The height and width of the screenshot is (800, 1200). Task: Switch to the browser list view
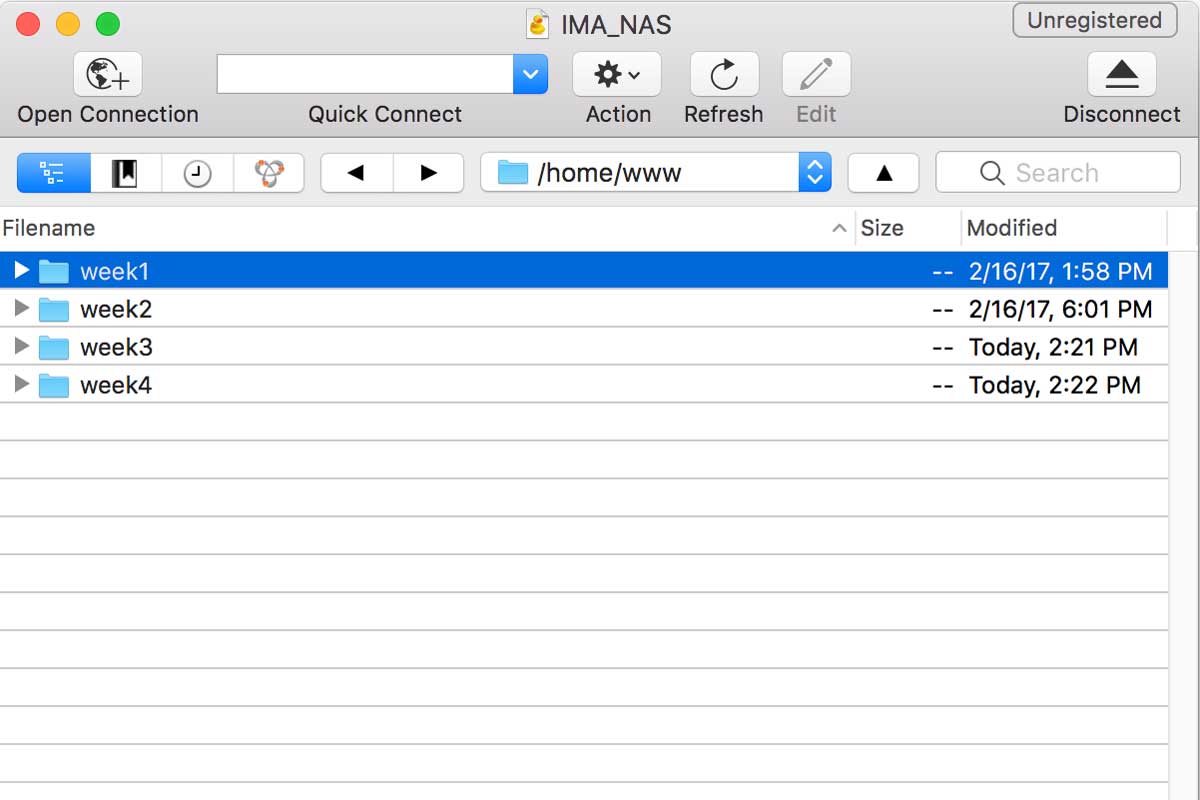pyautogui.click(x=54, y=173)
